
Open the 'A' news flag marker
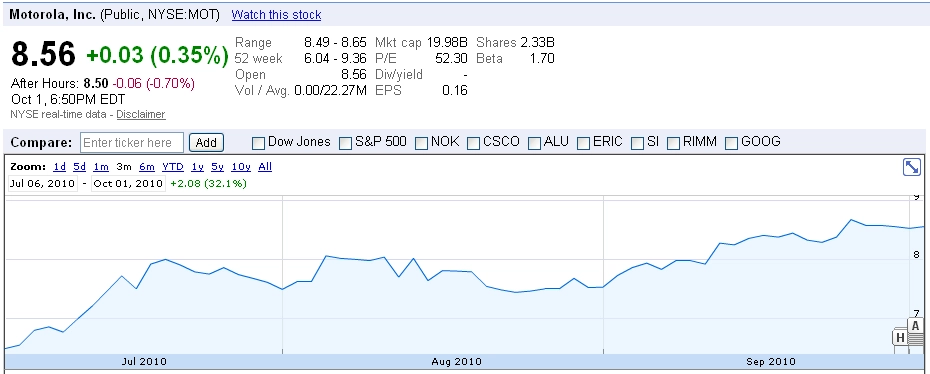(915, 326)
